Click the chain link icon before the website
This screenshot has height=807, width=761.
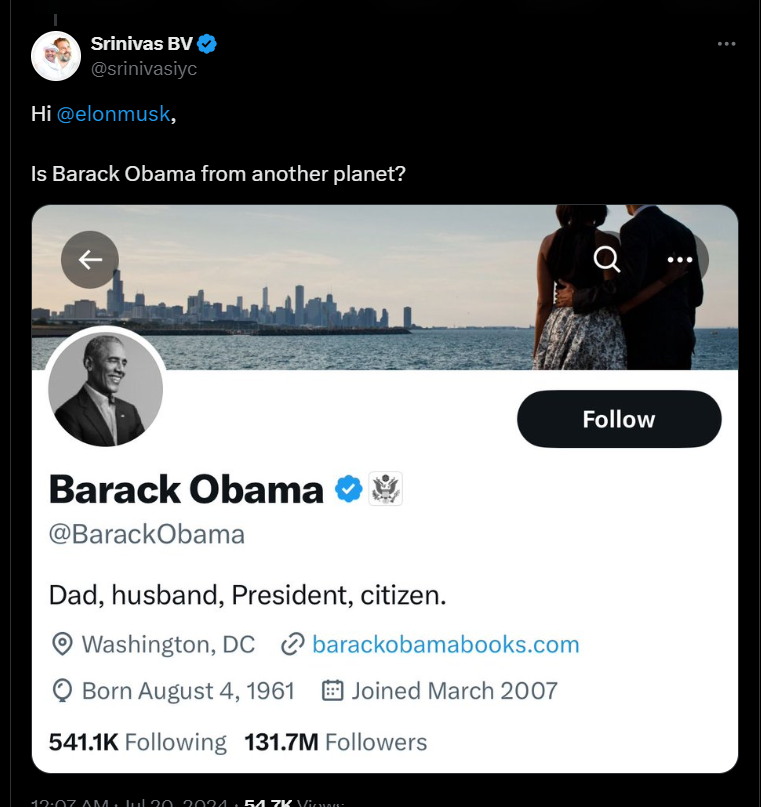pyautogui.click(x=293, y=645)
